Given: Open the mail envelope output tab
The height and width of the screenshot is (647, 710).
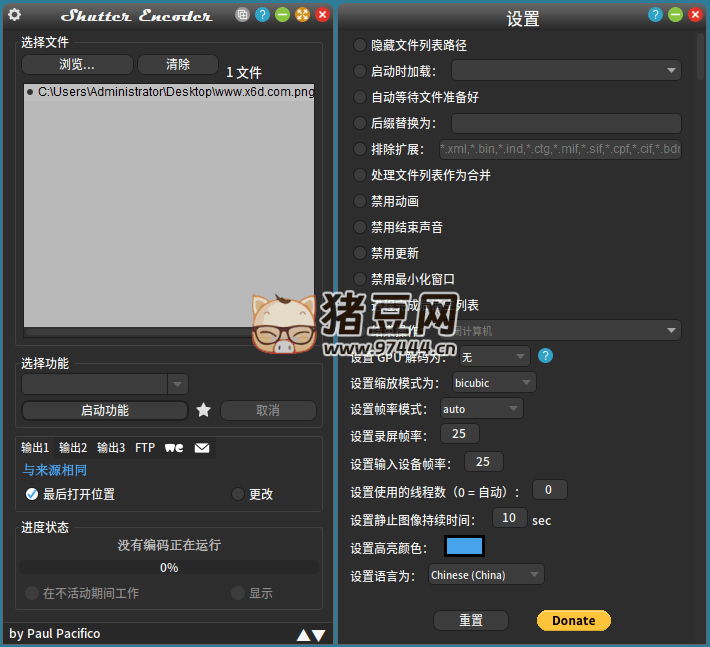Looking at the screenshot, I should click(x=202, y=448).
